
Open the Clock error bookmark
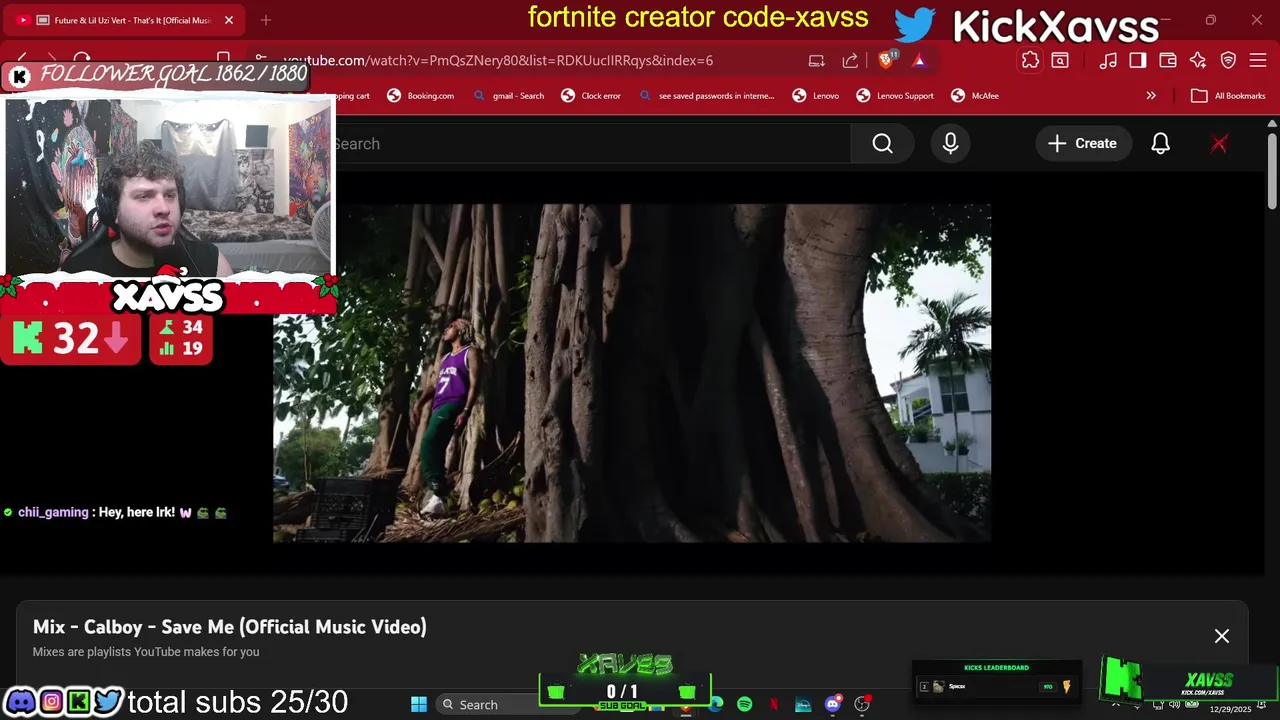591,96
